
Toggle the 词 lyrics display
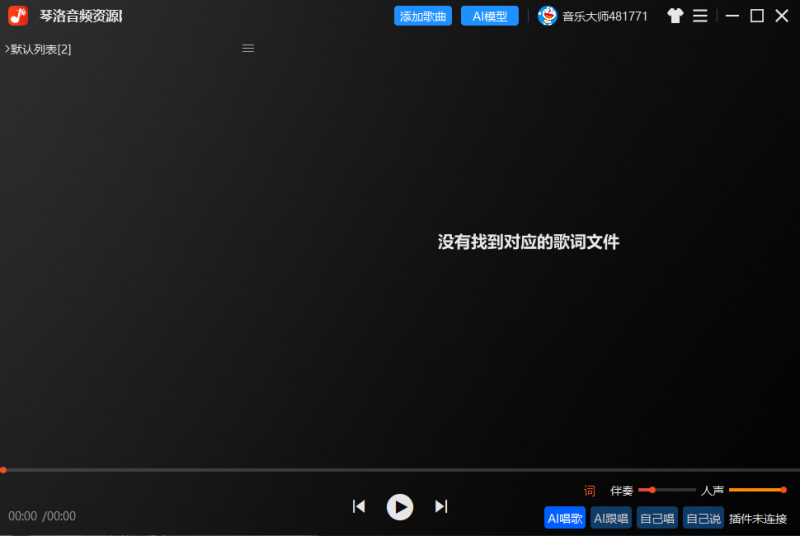click(589, 491)
